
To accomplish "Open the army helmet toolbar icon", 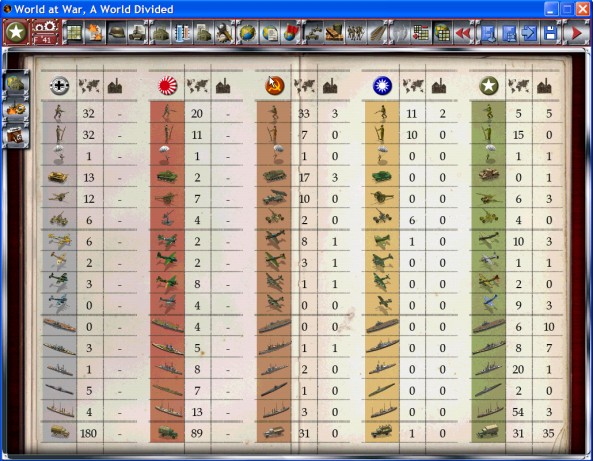I will pos(117,33).
